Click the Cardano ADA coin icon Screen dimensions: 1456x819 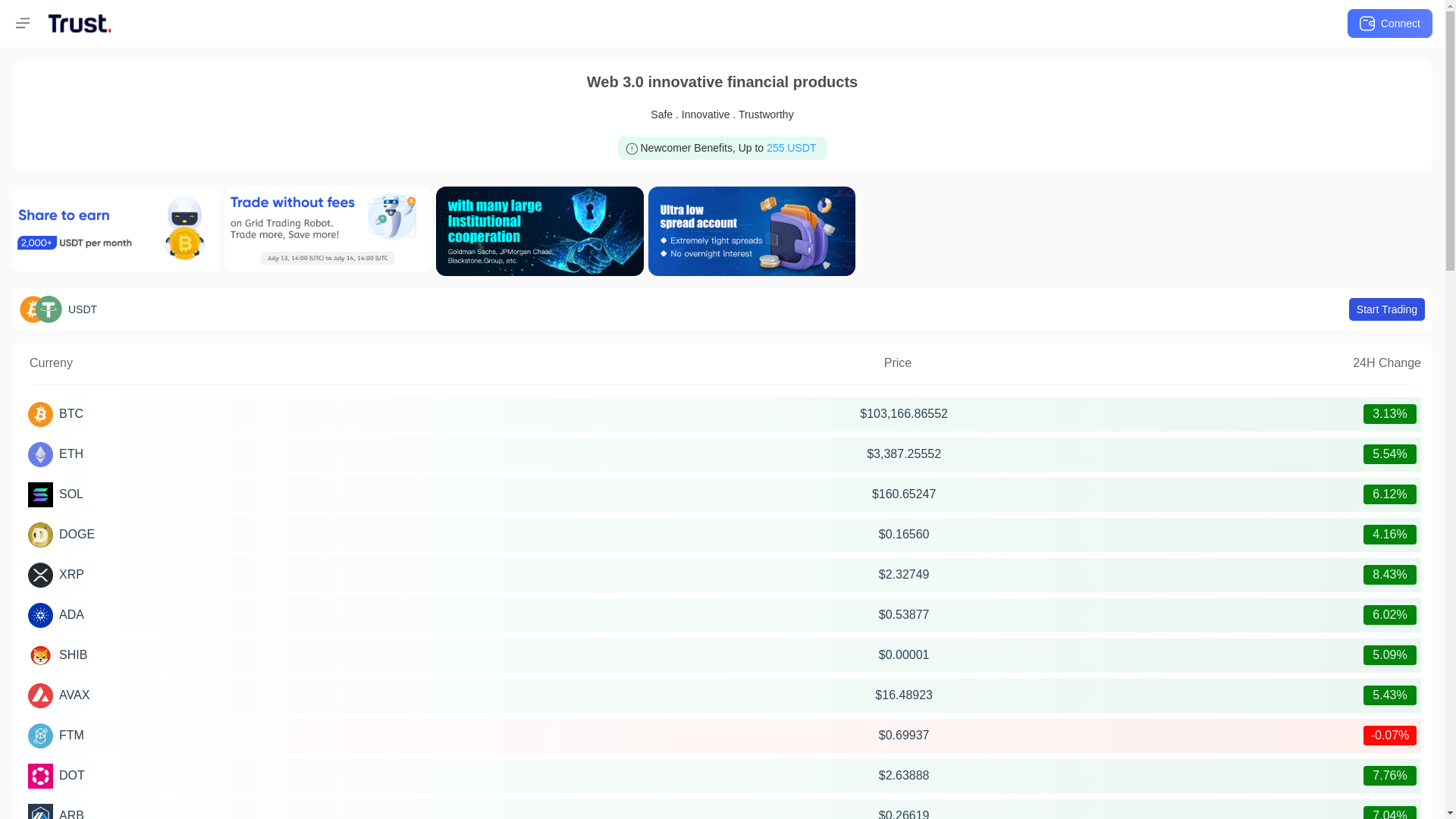40,615
